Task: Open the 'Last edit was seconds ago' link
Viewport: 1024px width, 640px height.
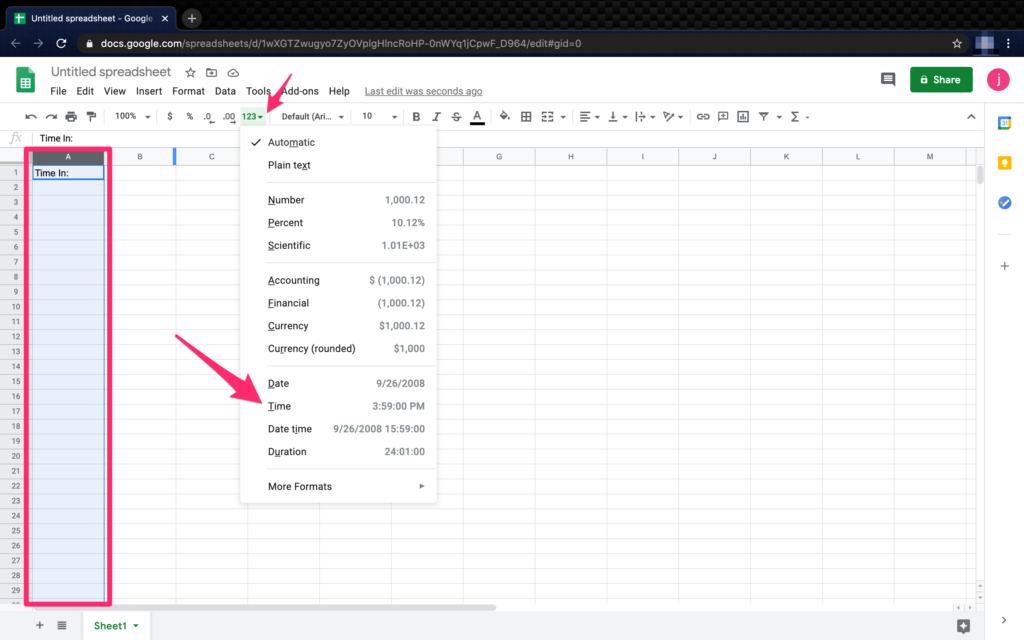Action: click(x=423, y=91)
